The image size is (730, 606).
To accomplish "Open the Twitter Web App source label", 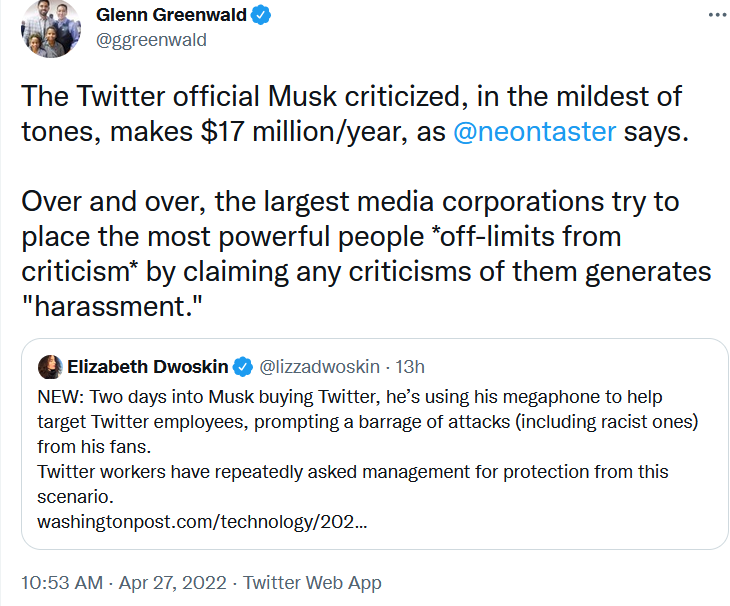I will 312,582.
